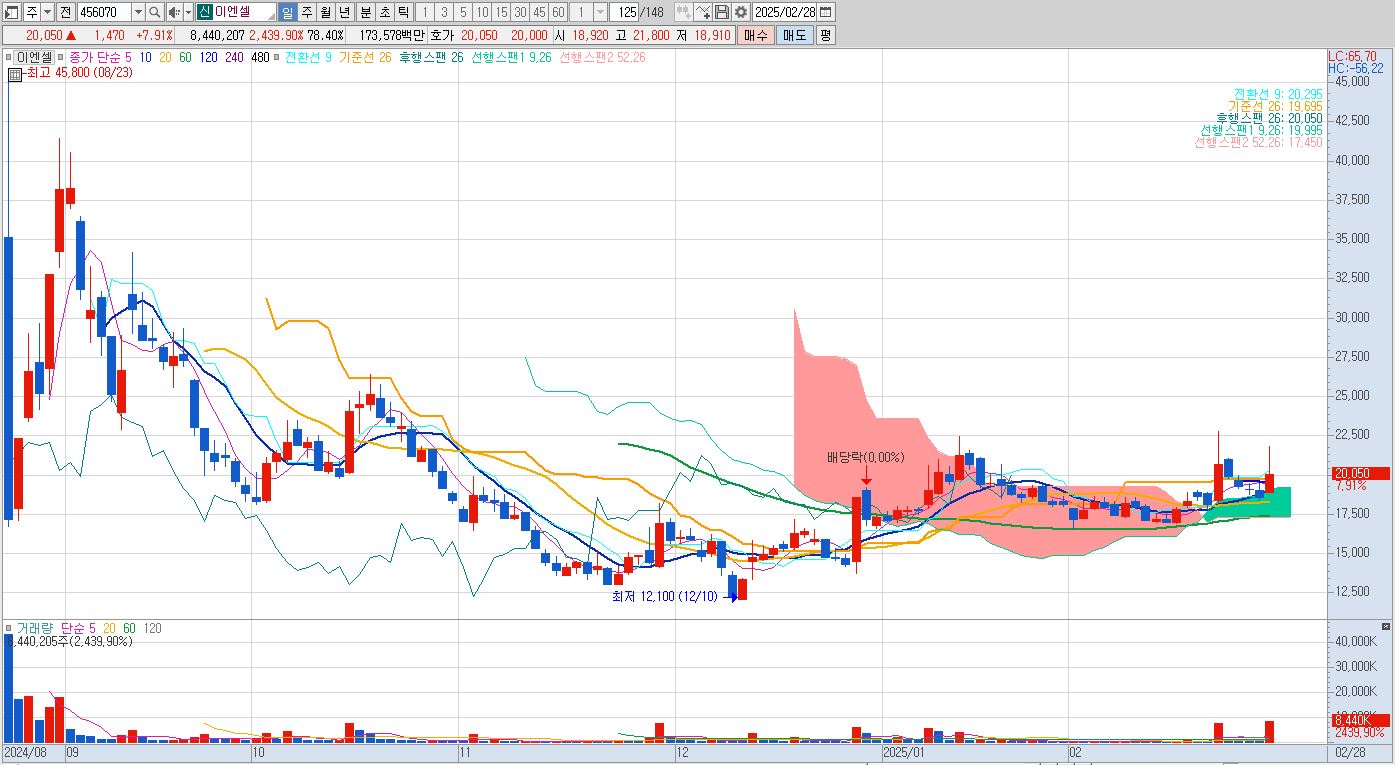Expand the stock code 456070 dropdown
1395x765 pixels.
point(138,12)
